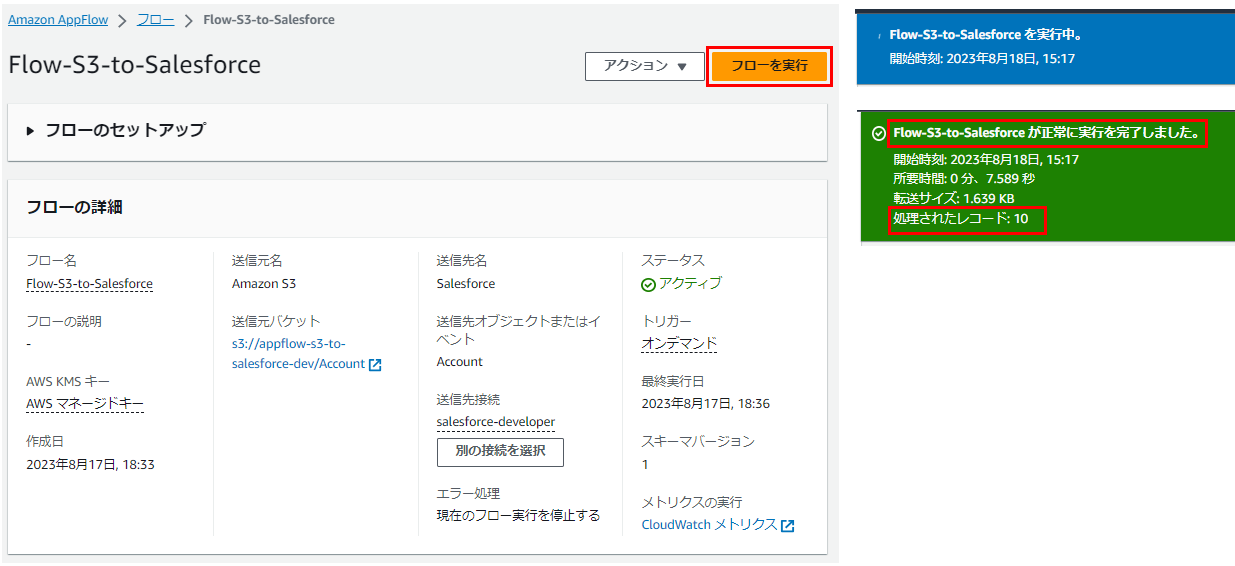Expand the フローのセットアップ section

pos(115,130)
